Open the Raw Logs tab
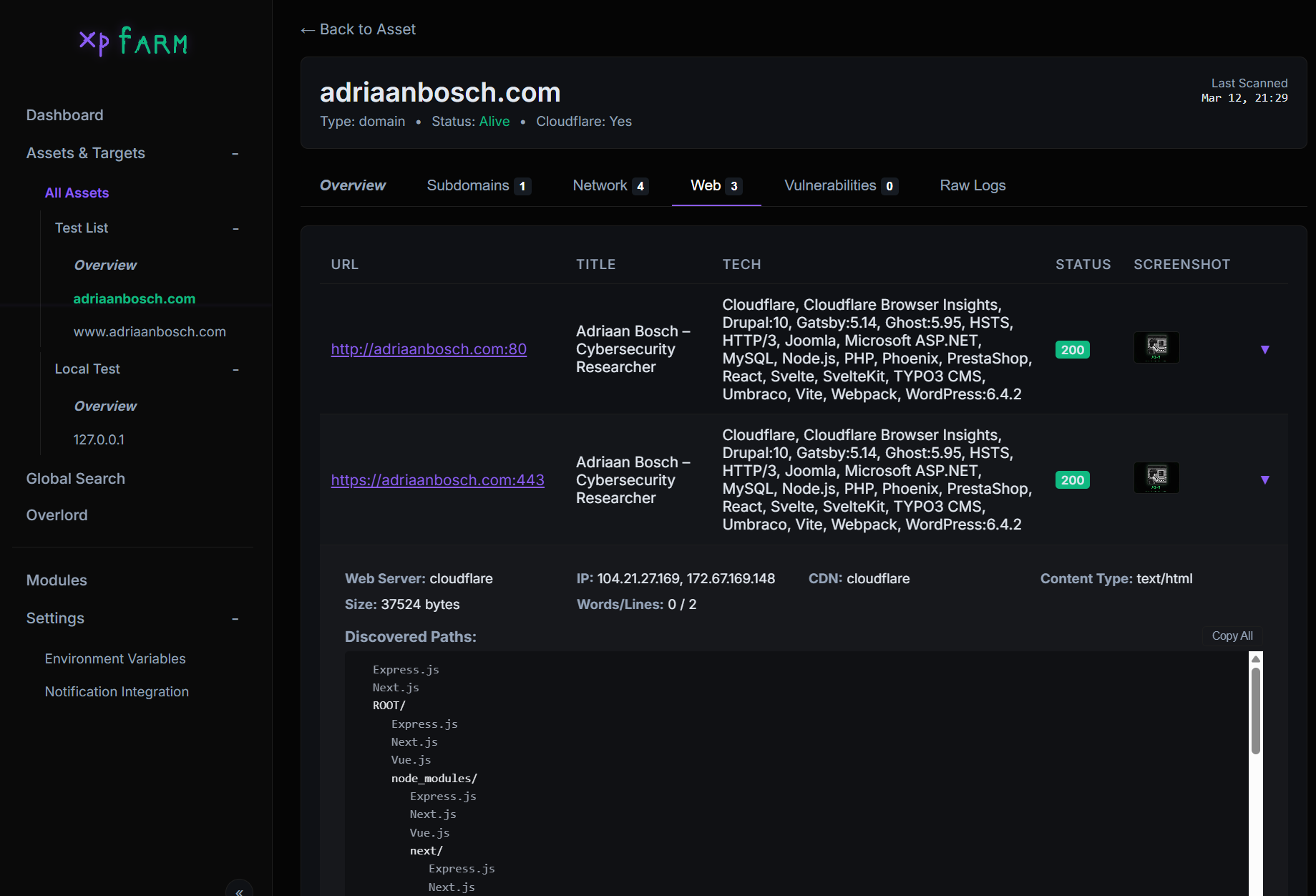1316x896 pixels. (972, 186)
